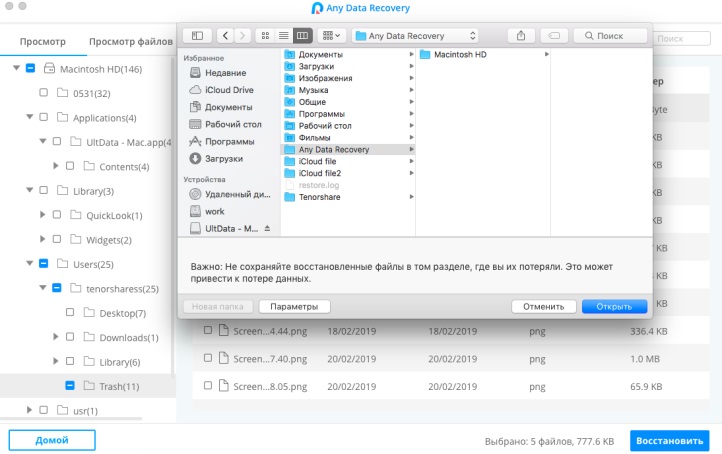Check the Applications(4) checkbox
The height and width of the screenshot is (454, 722).
44,117
